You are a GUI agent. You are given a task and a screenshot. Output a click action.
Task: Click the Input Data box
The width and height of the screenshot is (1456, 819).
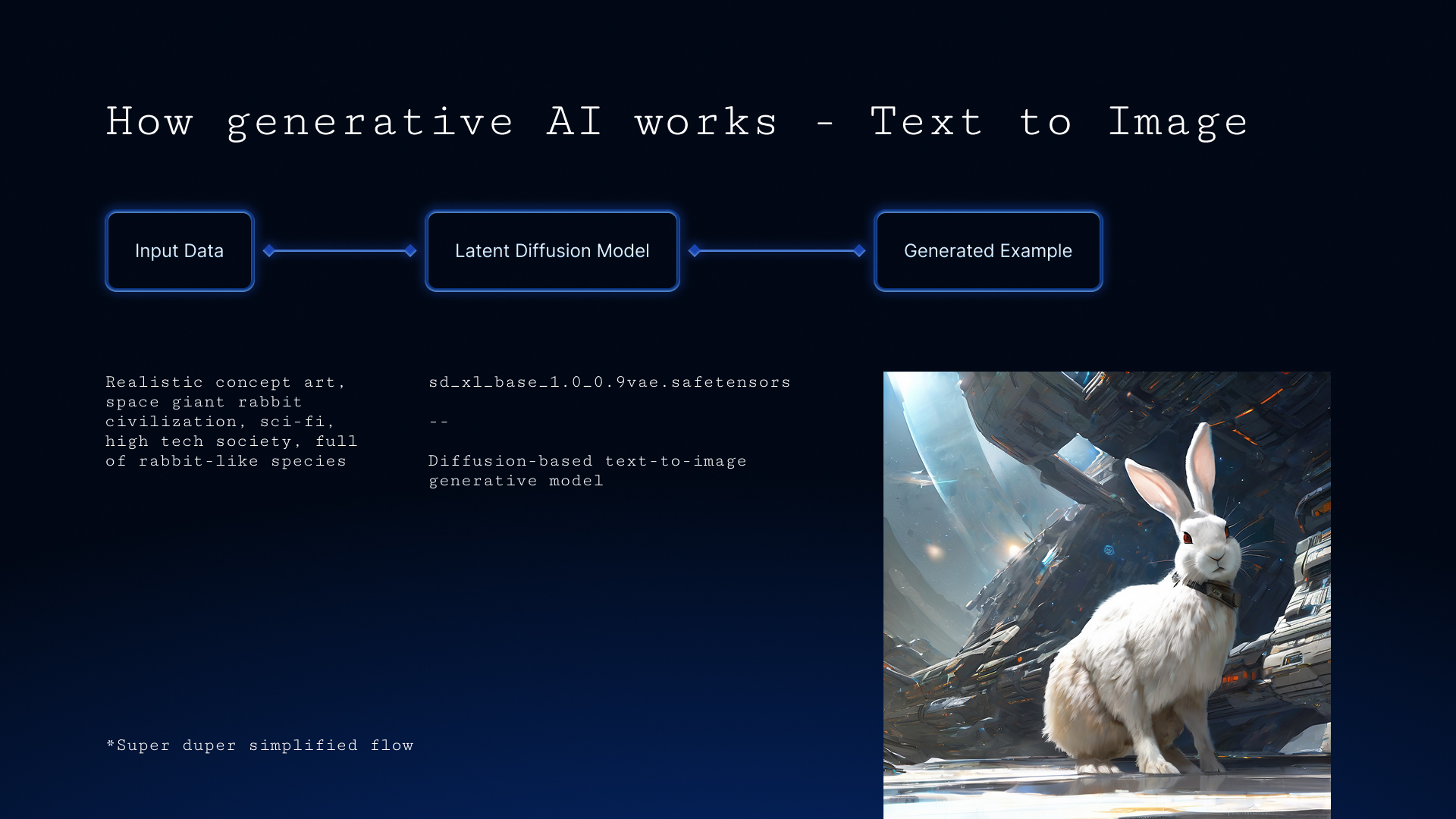click(x=179, y=251)
